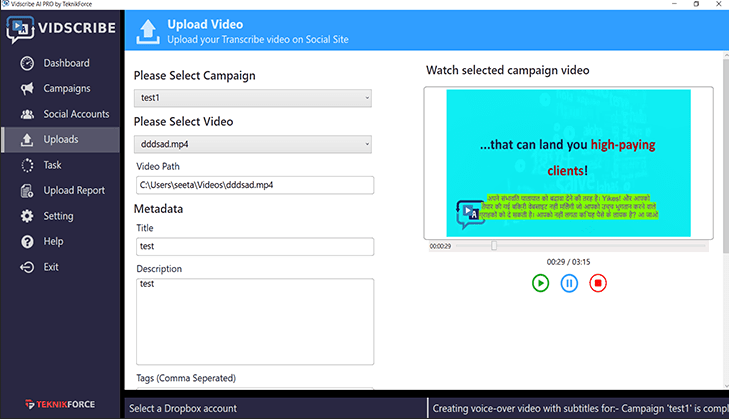Click the Campaigns megaphone icon
The height and width of the screenshot is (419, 729).
coord(27,88)
